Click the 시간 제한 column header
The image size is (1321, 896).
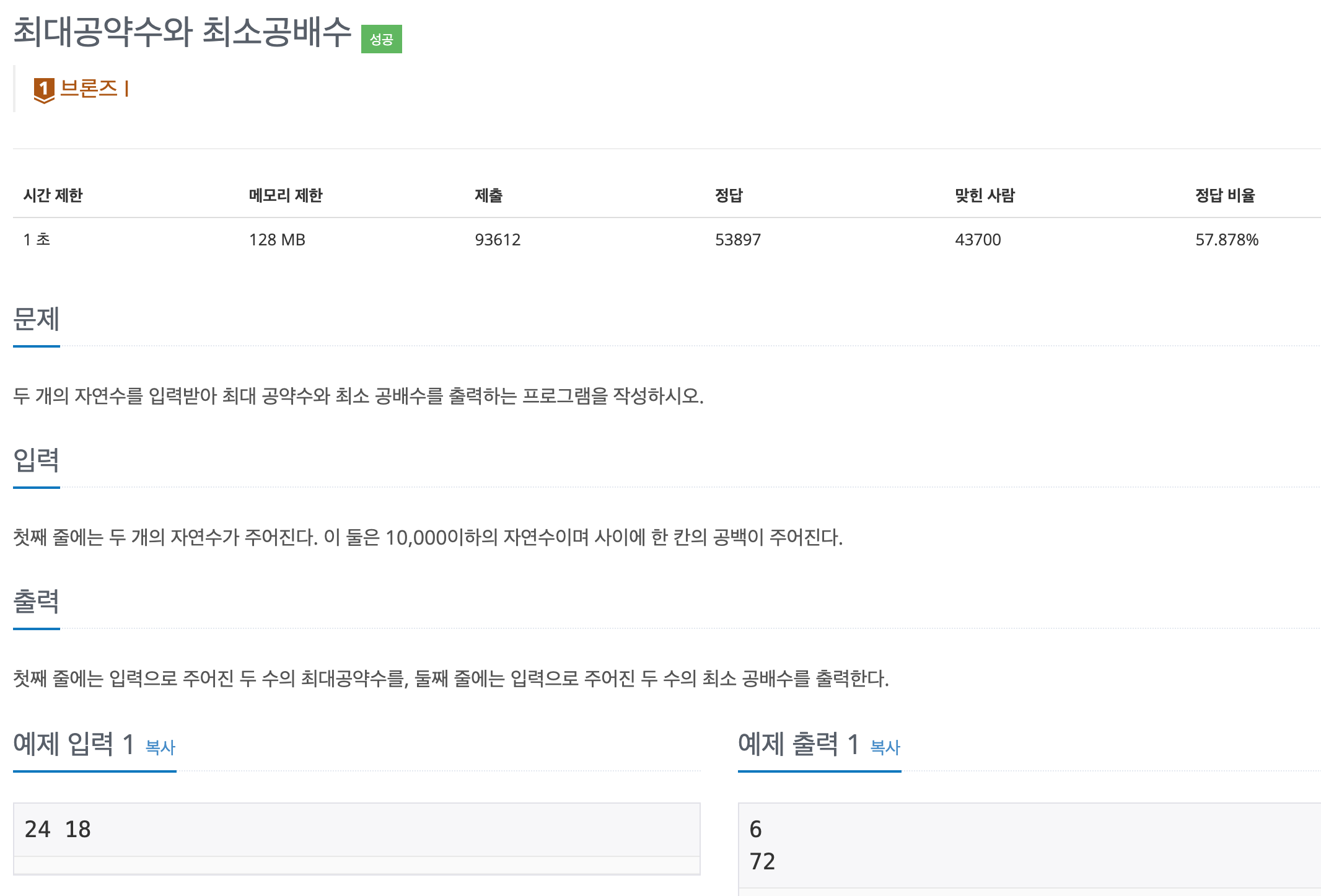click(x=53, y=195)
